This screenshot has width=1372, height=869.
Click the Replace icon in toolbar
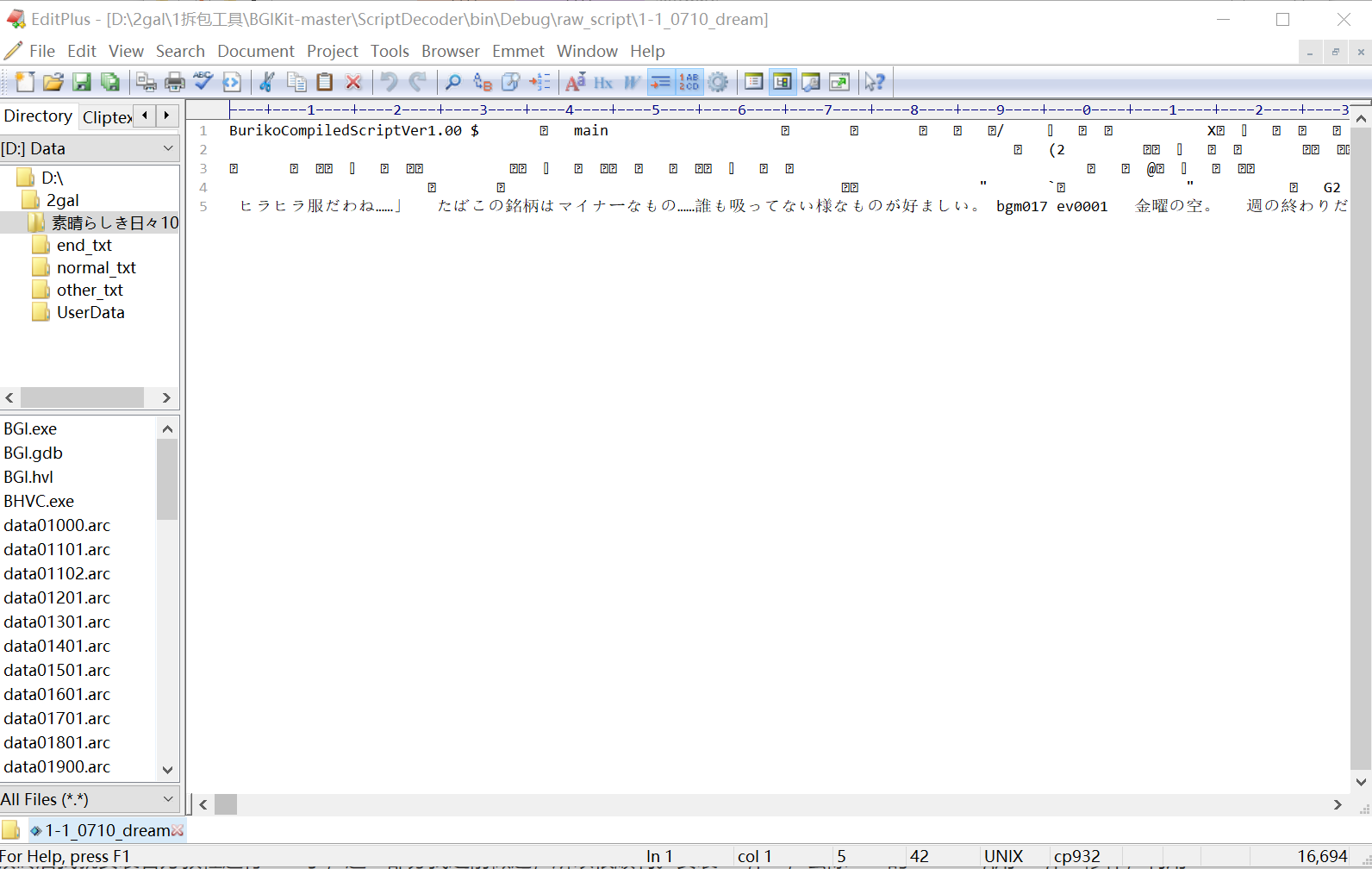[x=483, y=82]
